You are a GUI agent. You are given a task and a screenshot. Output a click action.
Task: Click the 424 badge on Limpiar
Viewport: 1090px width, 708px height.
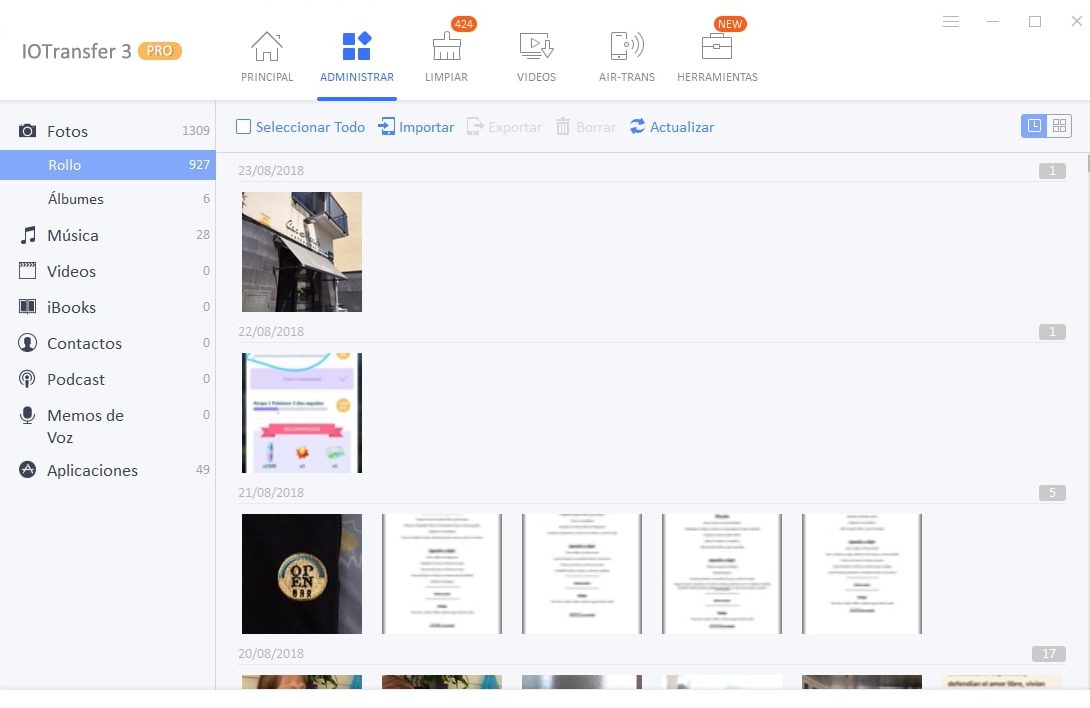(463, 24)
